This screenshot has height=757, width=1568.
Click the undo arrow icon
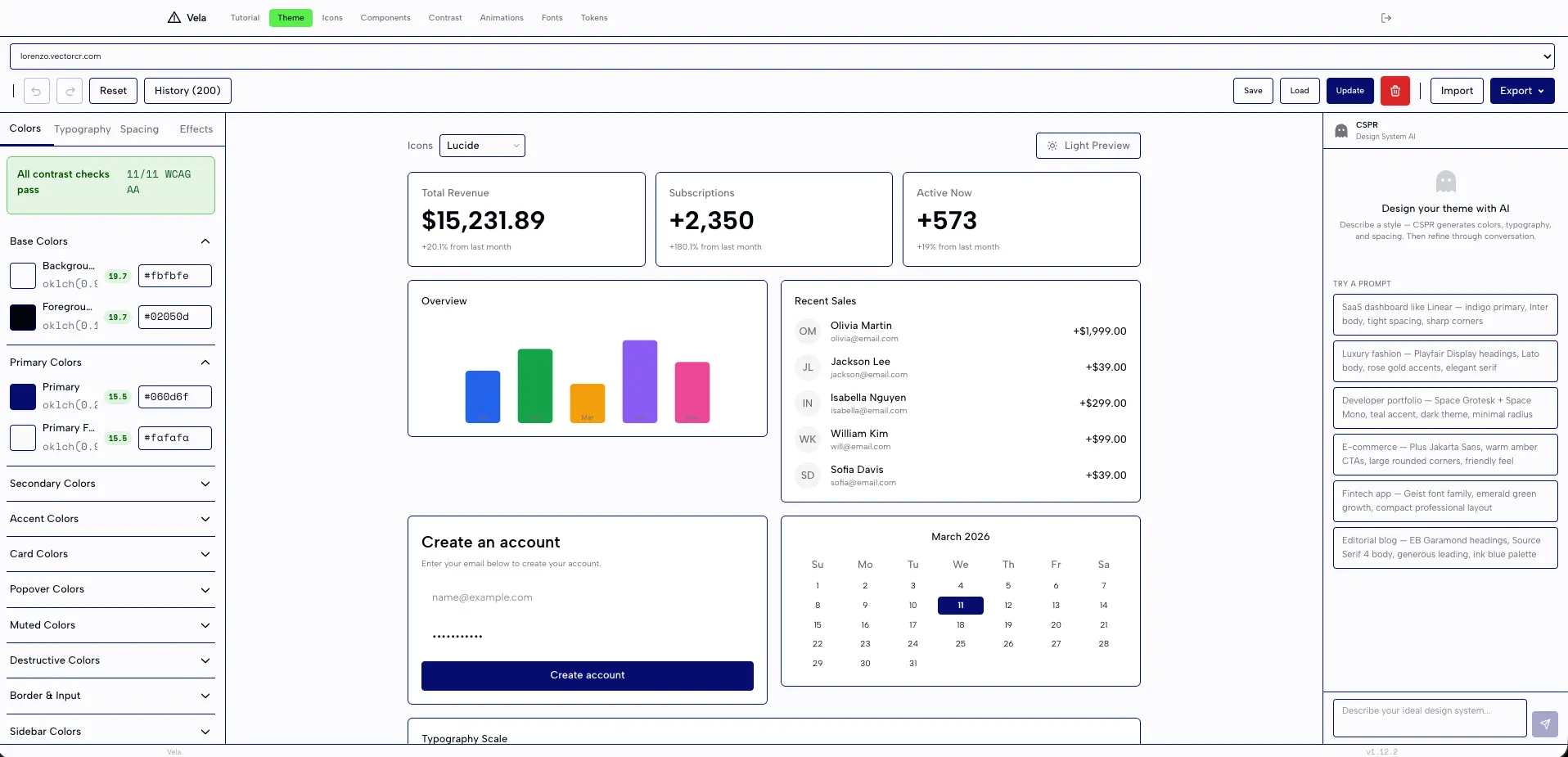click(x=37, y=91)
